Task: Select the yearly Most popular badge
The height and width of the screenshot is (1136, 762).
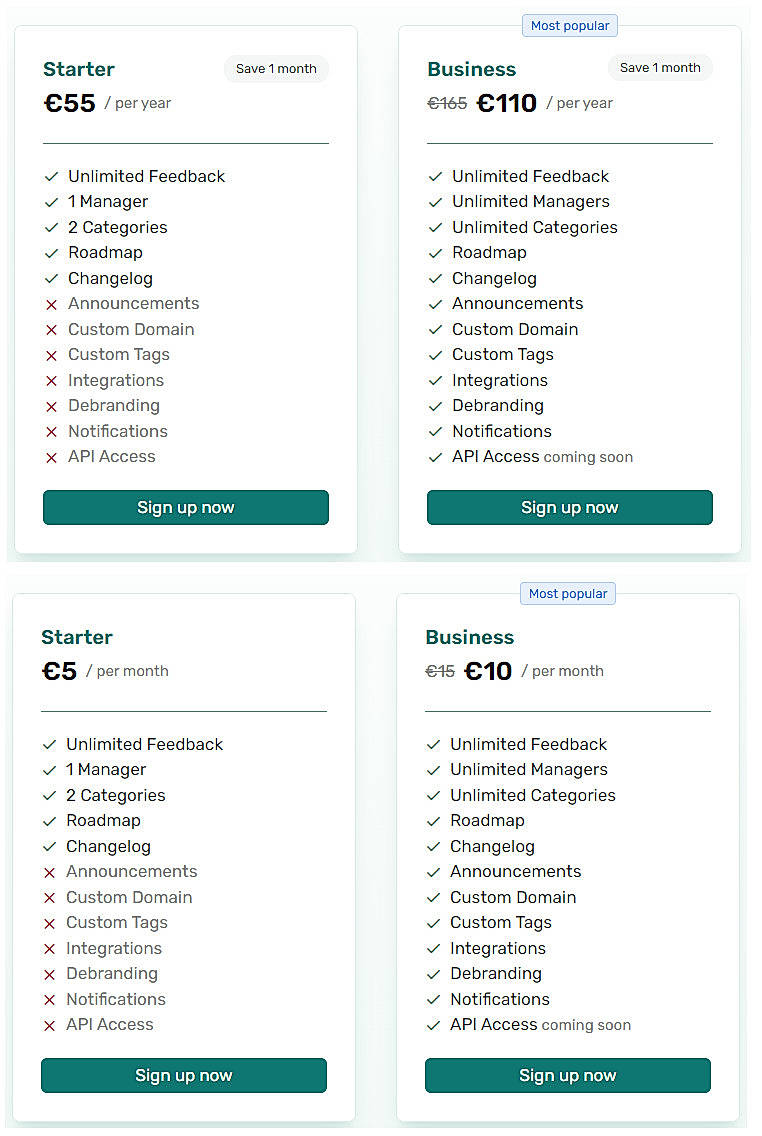Action: [569, 25]
